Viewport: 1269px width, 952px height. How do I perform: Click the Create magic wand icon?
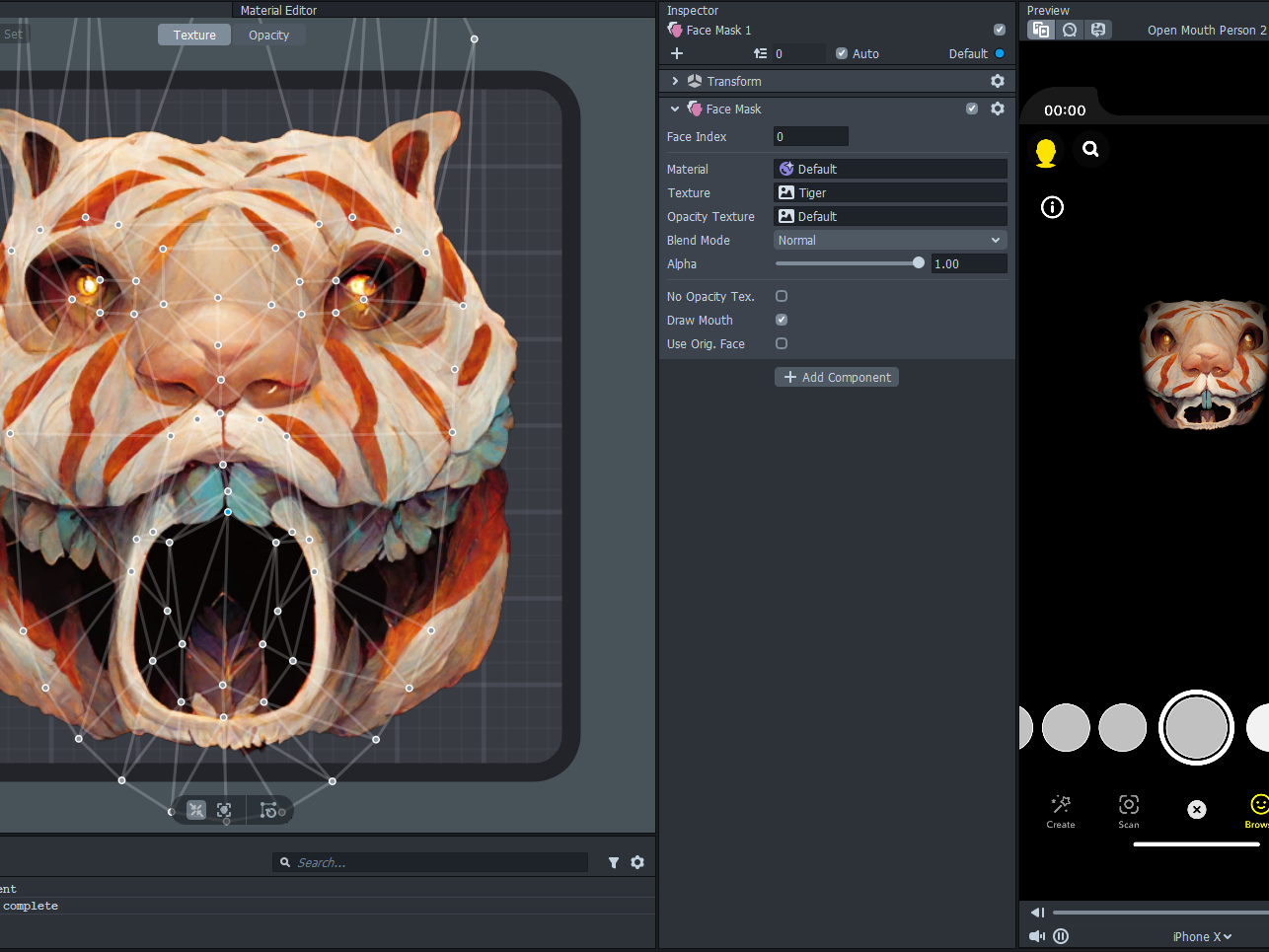[x=1061, y=805]
